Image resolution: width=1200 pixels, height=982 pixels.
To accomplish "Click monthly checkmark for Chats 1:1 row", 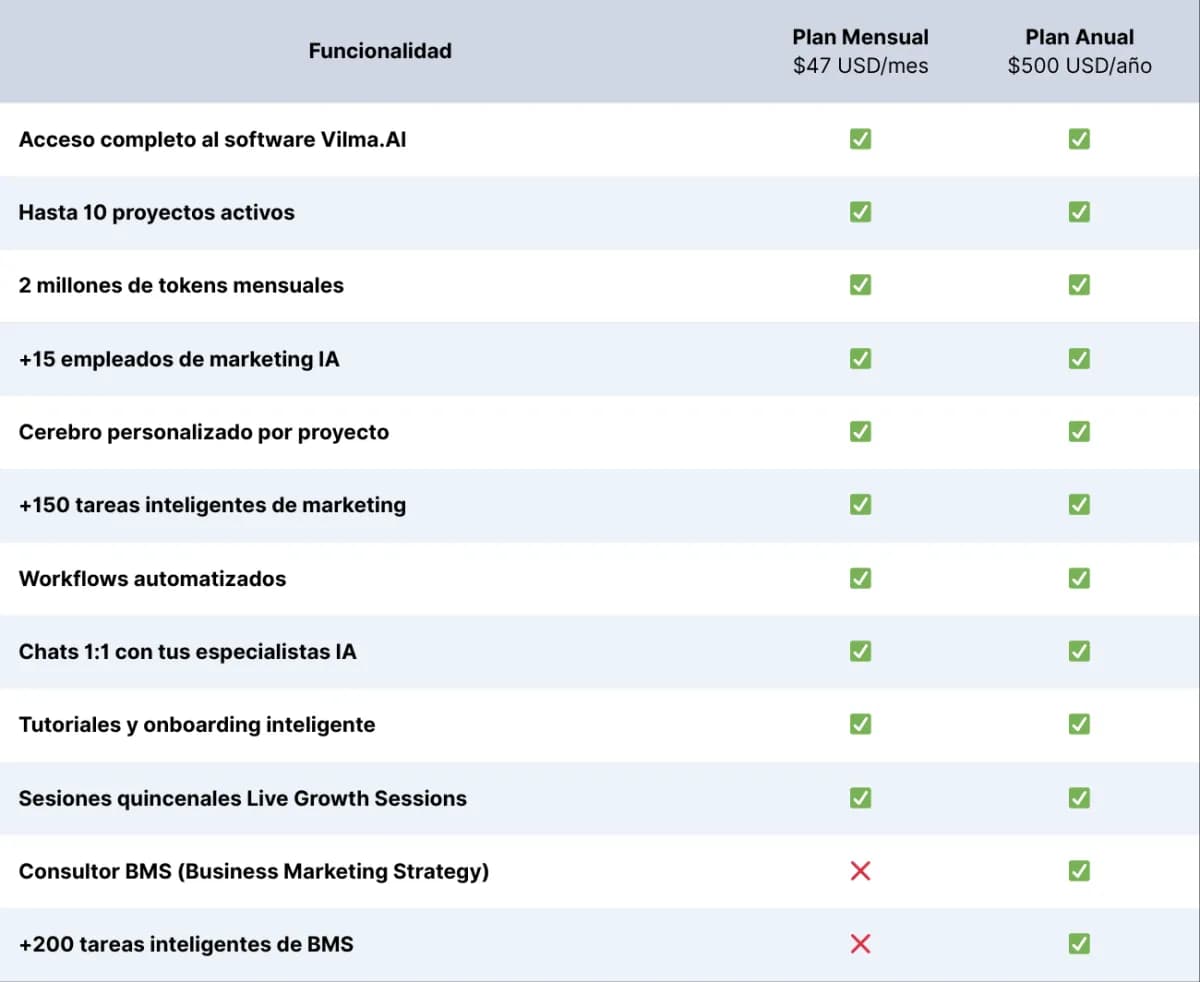I will (860, 651).
